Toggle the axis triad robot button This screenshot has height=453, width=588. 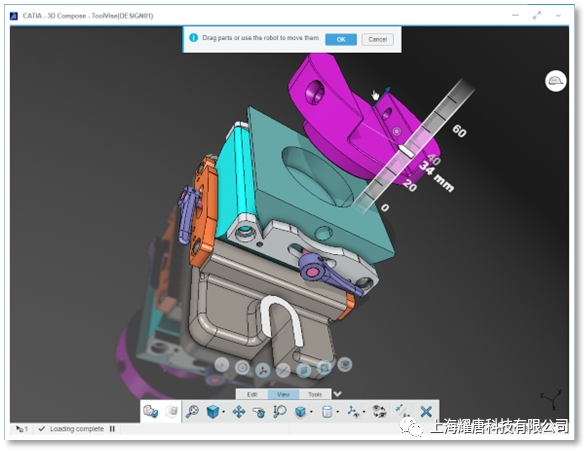[263, 370]
